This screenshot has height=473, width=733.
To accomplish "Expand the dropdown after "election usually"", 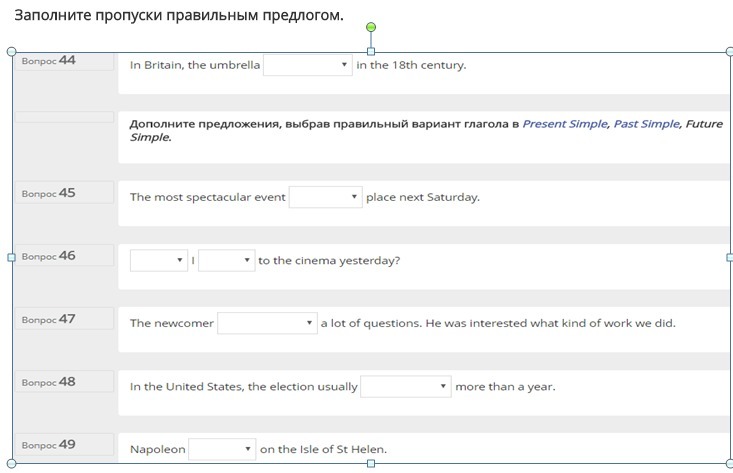I will (x=406, y=386).
